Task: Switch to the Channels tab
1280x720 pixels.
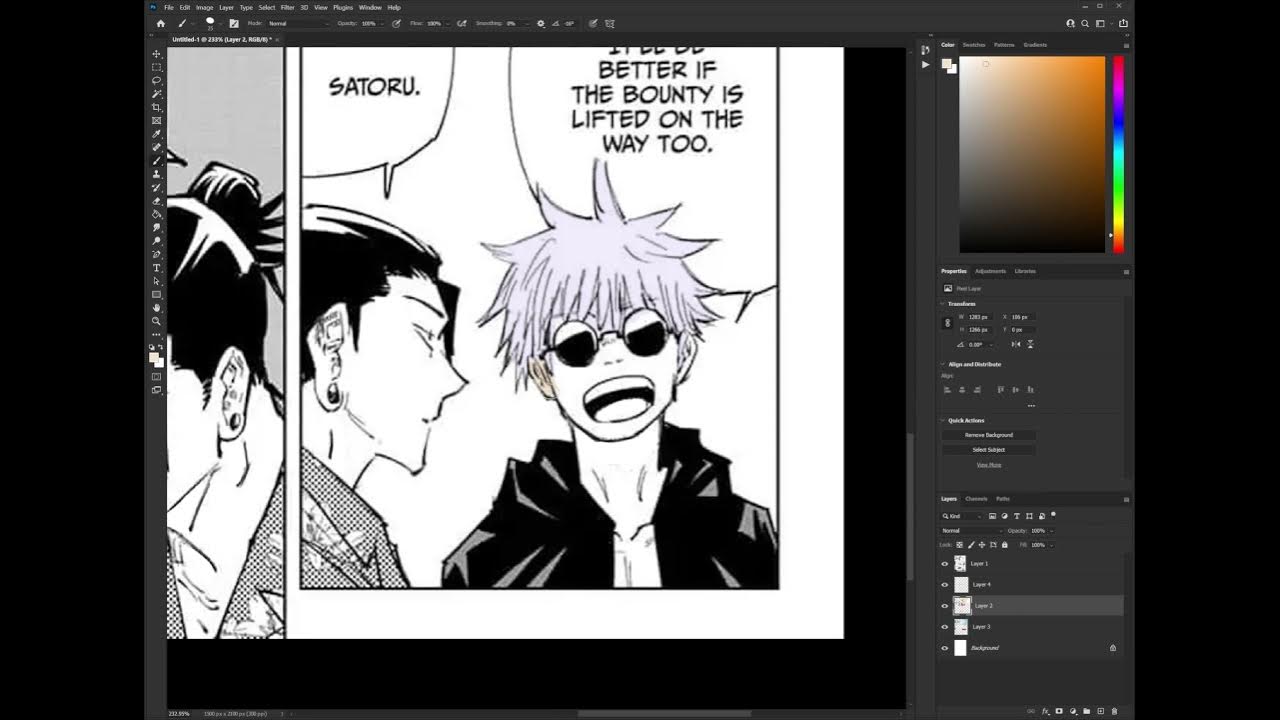Action: 976,499
